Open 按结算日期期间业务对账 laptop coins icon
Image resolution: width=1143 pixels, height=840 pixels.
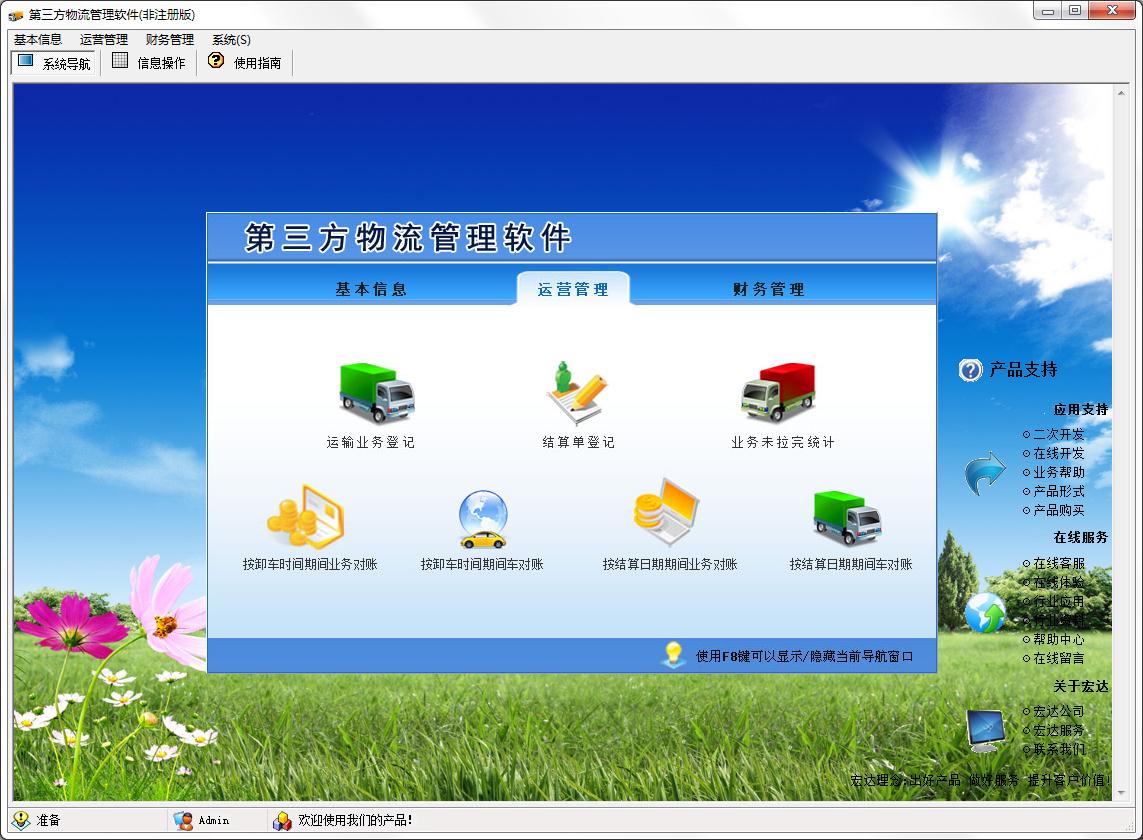click(x=666, y=513)
